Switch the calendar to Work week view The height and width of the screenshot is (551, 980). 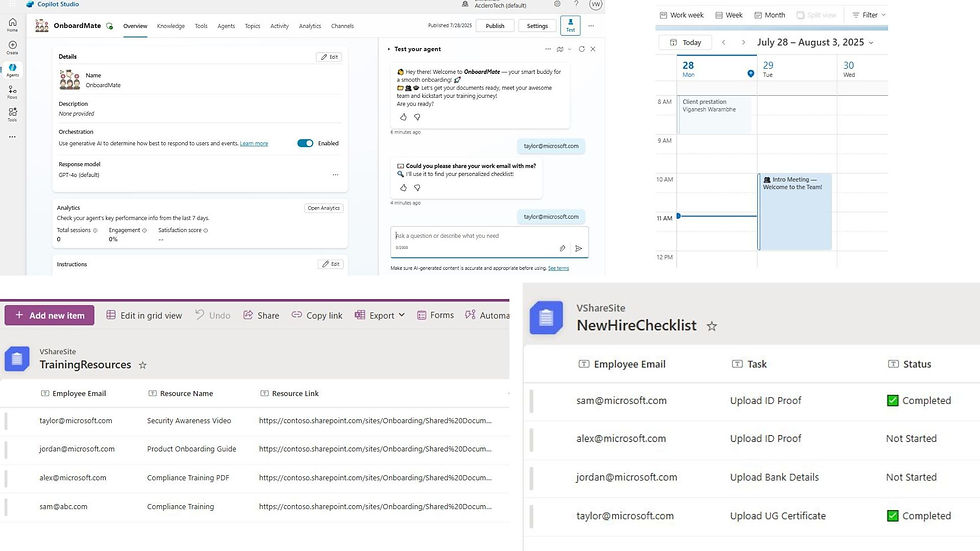point(681,15)
